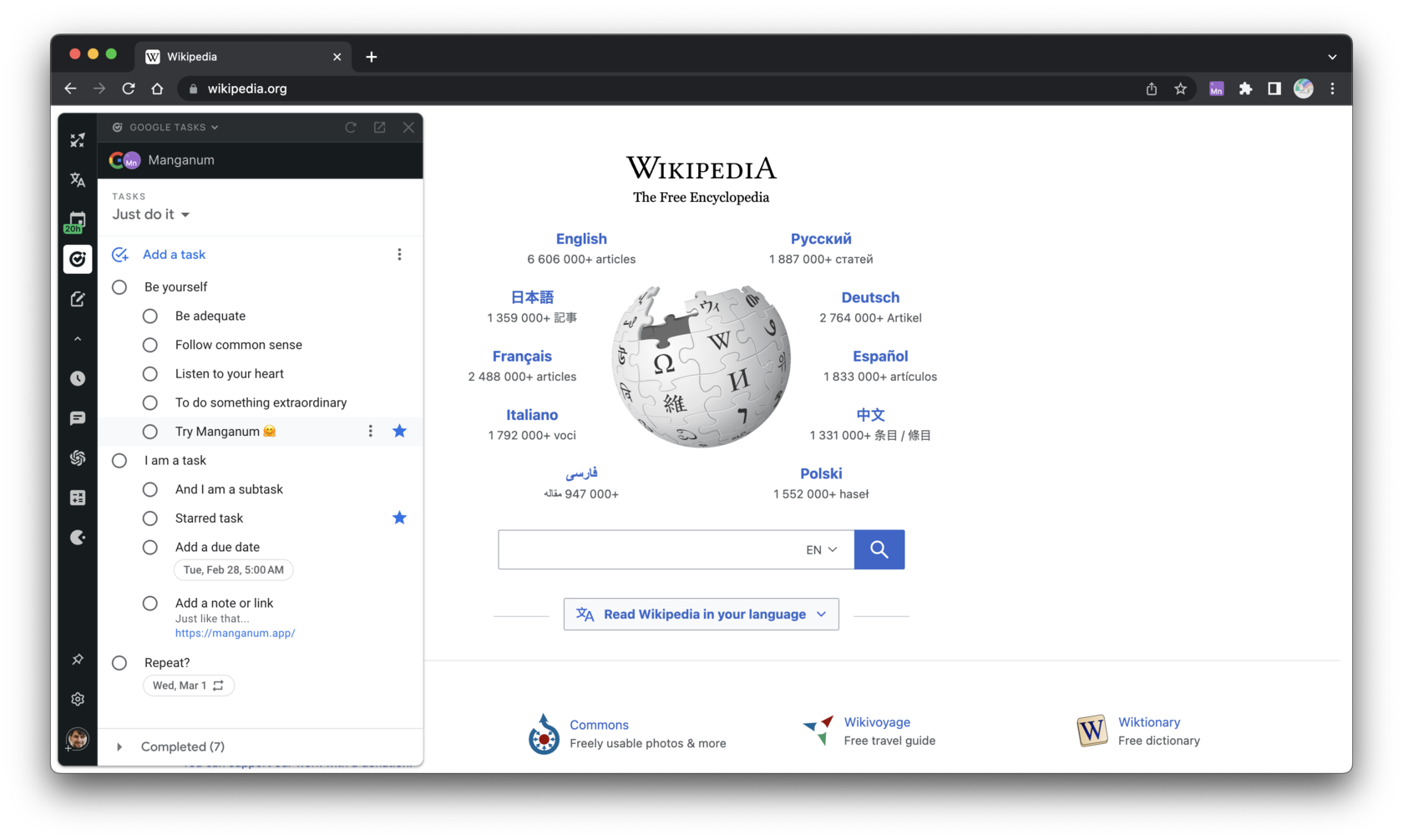The width and height of the screenshot is (1403, 840).
Task: Click the pin icon in the sidebar
Action: tap(77, 659)
